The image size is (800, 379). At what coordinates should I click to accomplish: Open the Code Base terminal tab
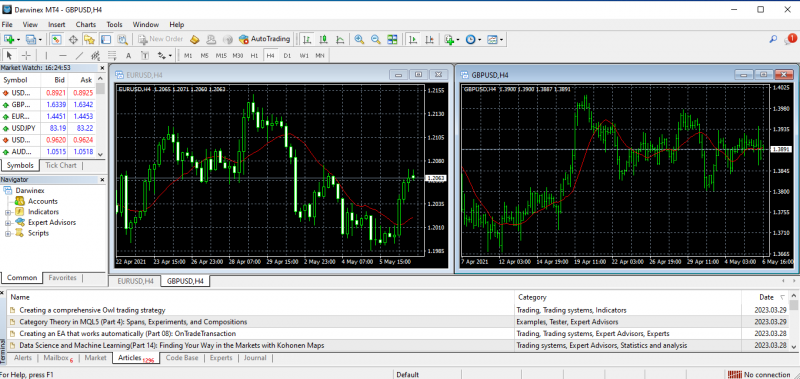[x=182, y=358]
